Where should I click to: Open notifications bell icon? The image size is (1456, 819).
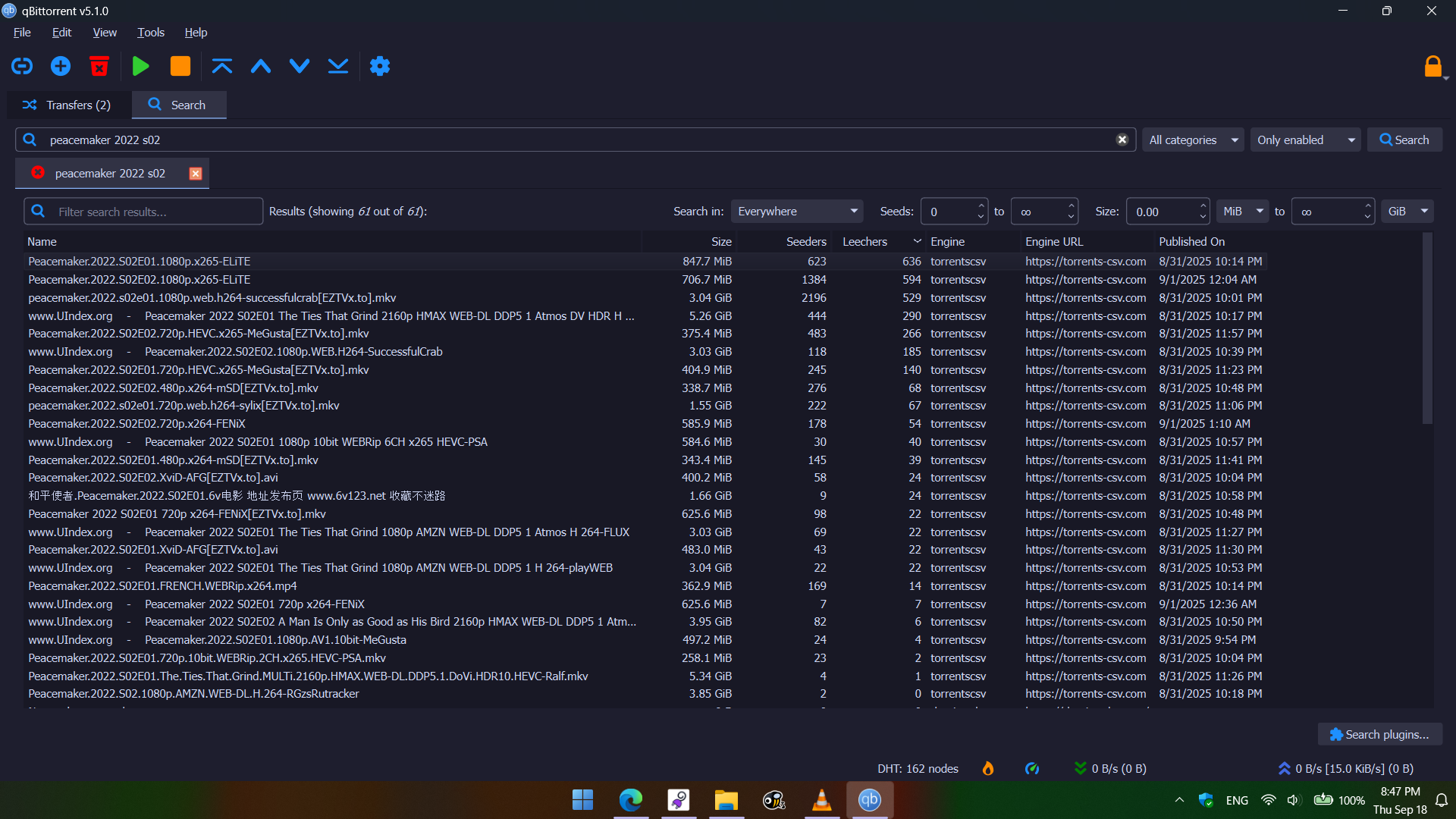[x=1442, y=800]
